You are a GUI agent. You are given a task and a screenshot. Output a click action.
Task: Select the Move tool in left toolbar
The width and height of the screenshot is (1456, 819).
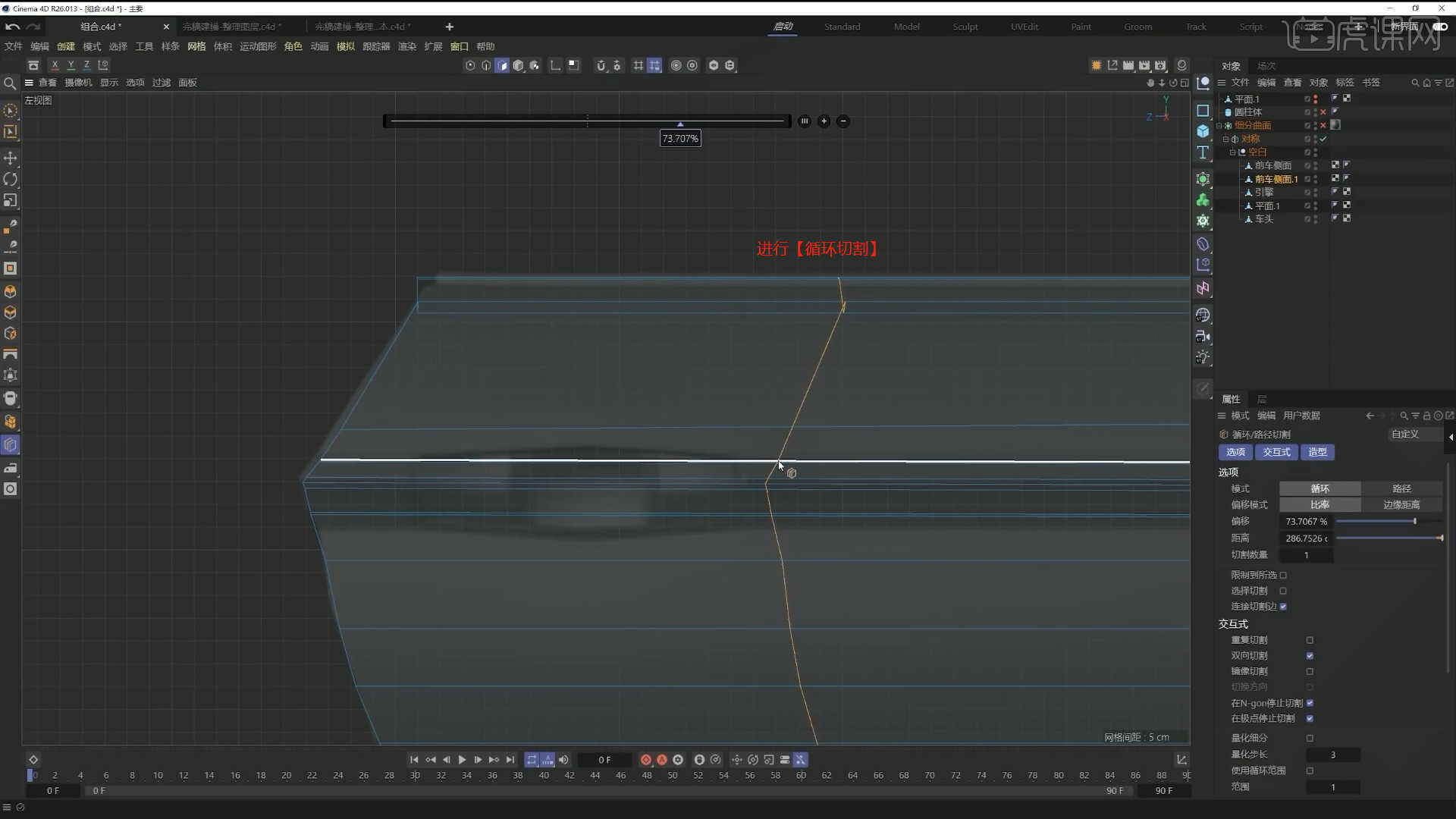pyautogui.click(x=11, y=158)
